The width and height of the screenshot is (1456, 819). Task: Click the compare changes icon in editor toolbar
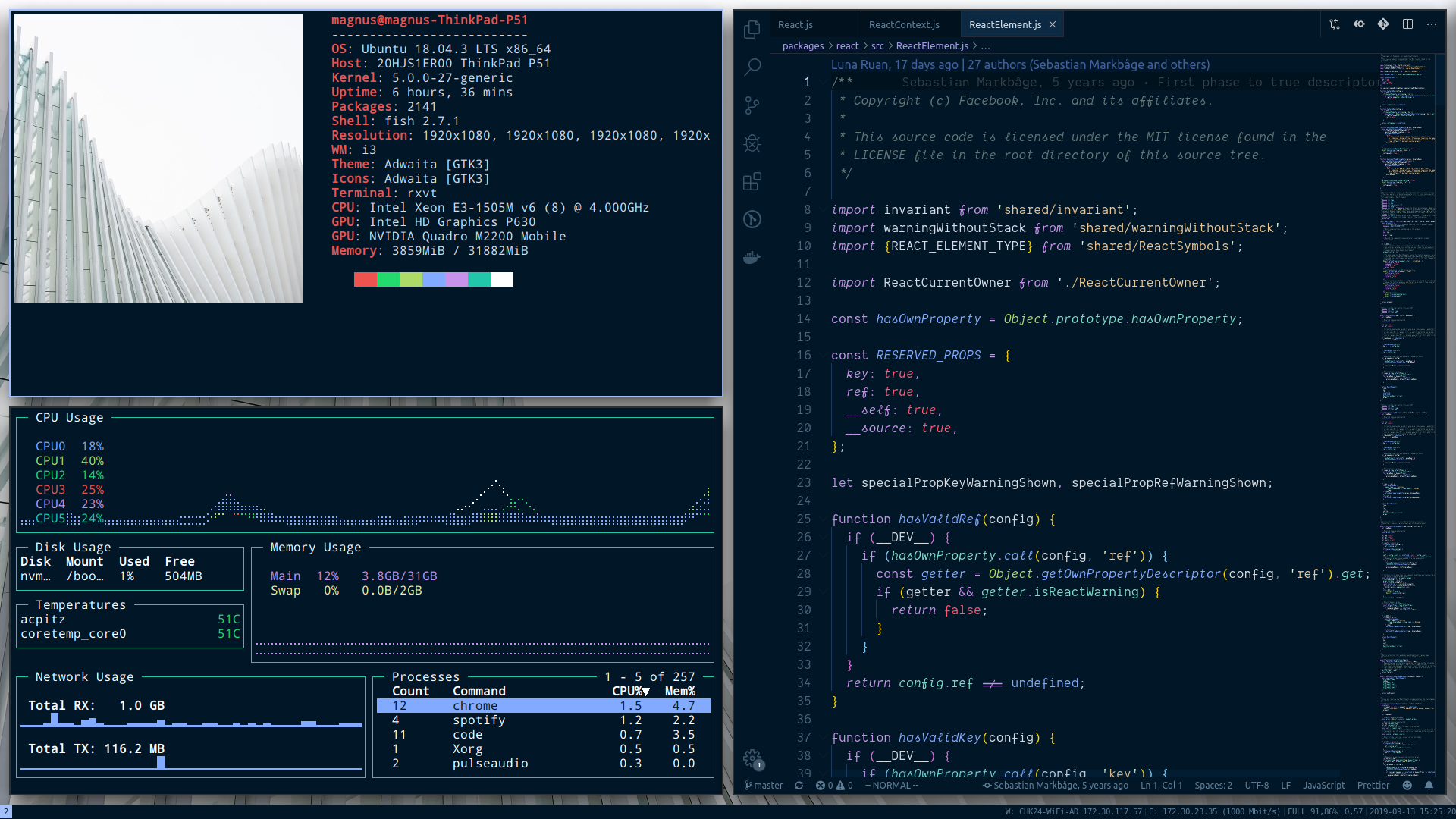(1335, 24)
